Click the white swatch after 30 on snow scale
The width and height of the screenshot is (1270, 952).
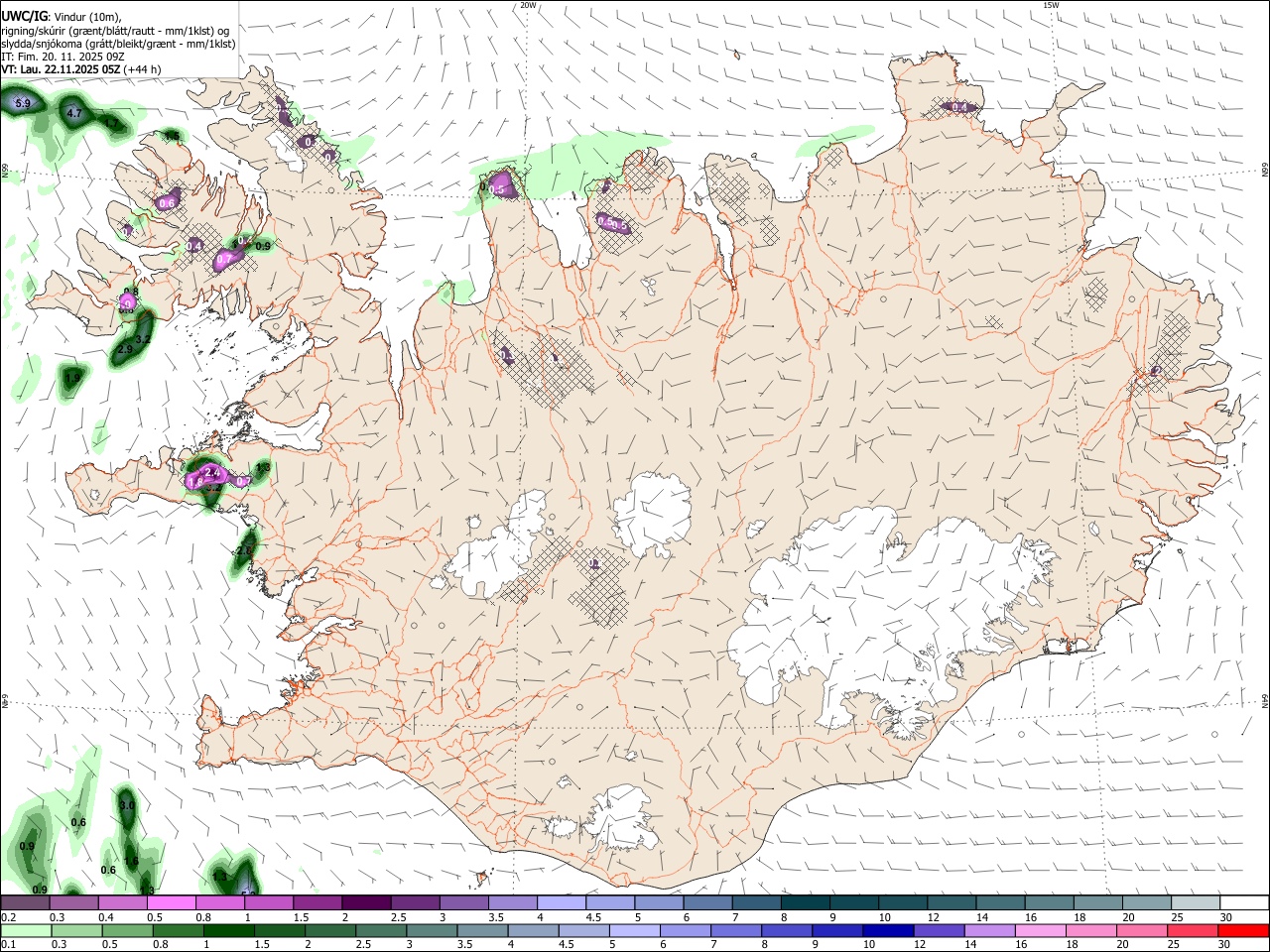1244,903
